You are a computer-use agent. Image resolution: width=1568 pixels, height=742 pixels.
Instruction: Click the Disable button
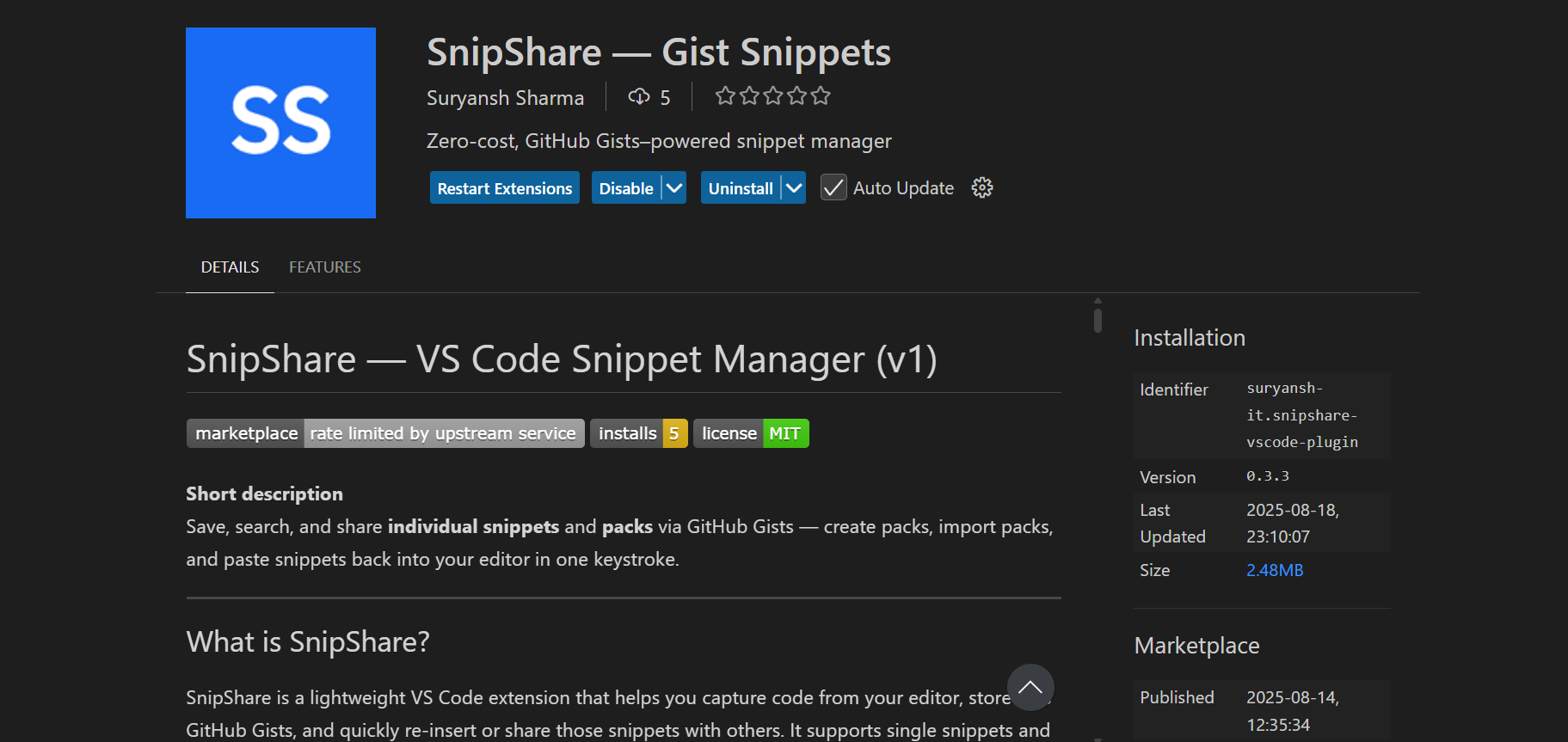[625, 188]
